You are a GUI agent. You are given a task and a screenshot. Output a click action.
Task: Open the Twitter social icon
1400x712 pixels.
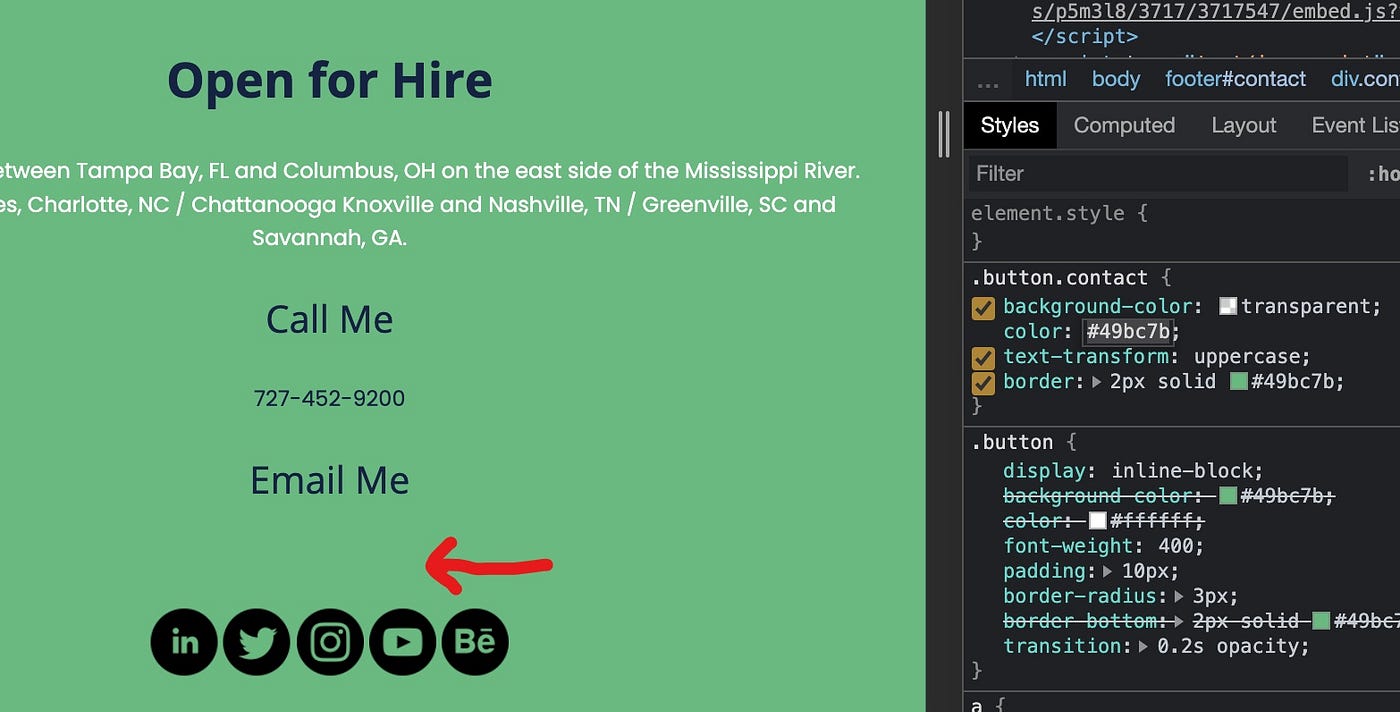pyautogui.click(x=257, y=642)
